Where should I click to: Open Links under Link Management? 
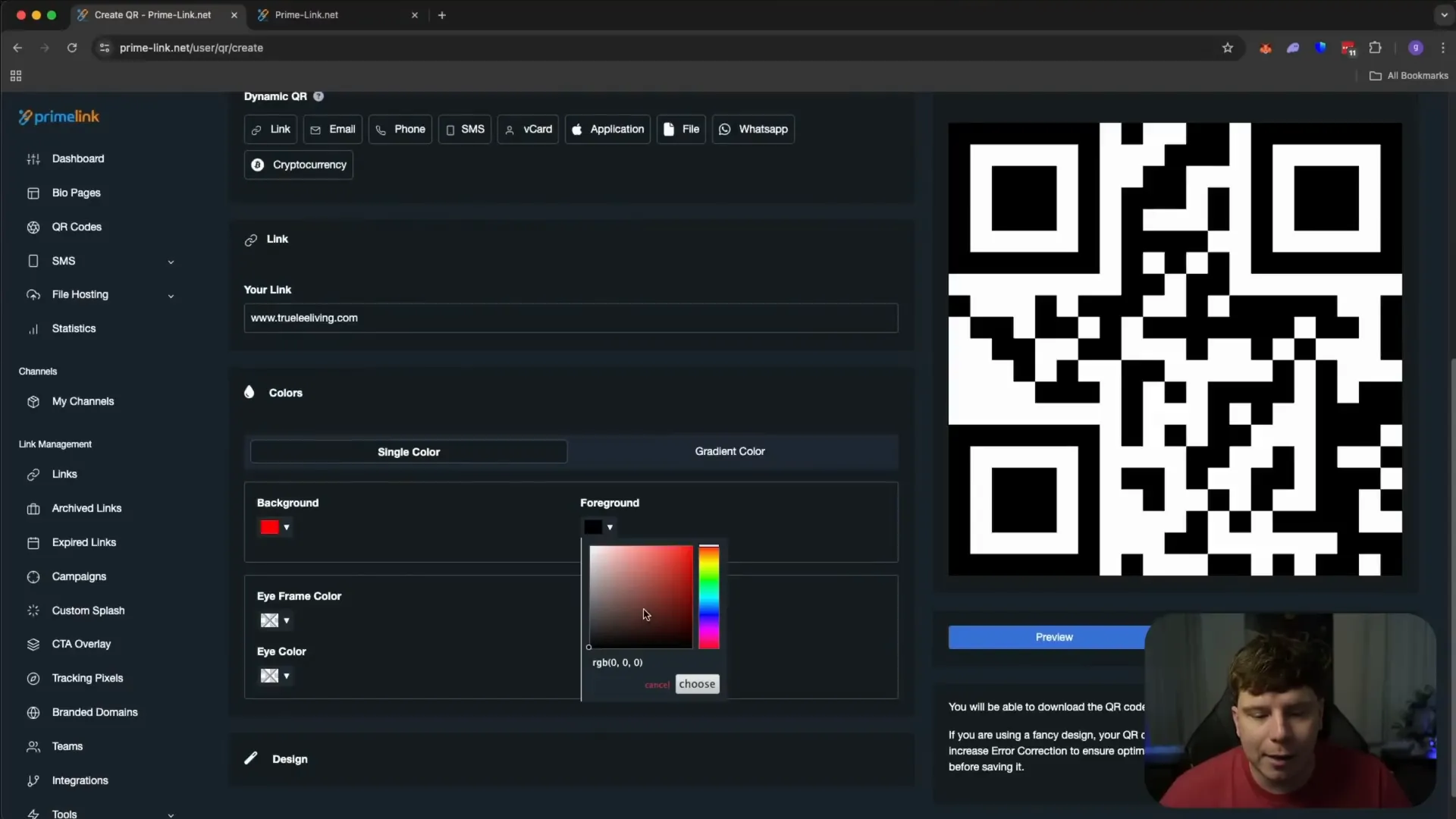click(x=64, y=474)
